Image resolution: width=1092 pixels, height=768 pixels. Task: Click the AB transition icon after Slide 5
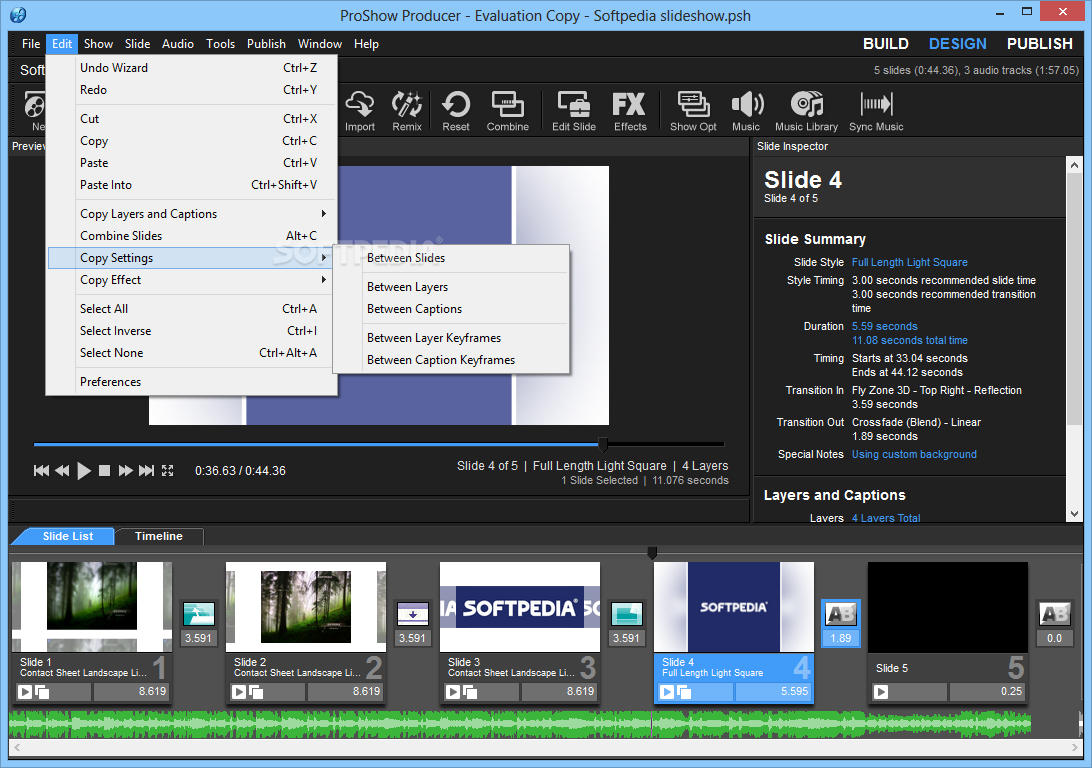point(1054,614)
